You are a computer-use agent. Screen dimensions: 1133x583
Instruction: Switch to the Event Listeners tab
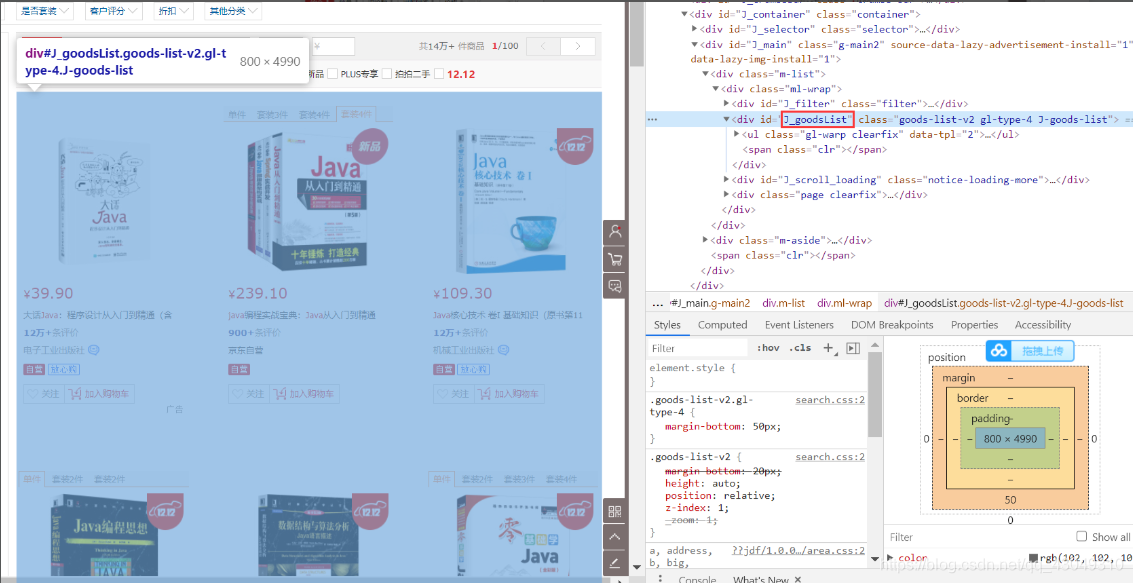tap(799, 325)
